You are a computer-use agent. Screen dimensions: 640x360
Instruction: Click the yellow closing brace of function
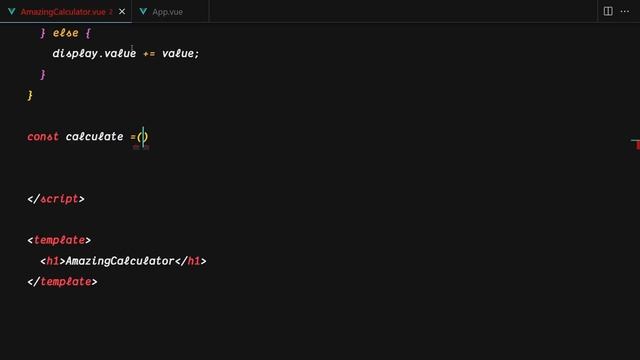pyautogui.click(x=30, y=96)
